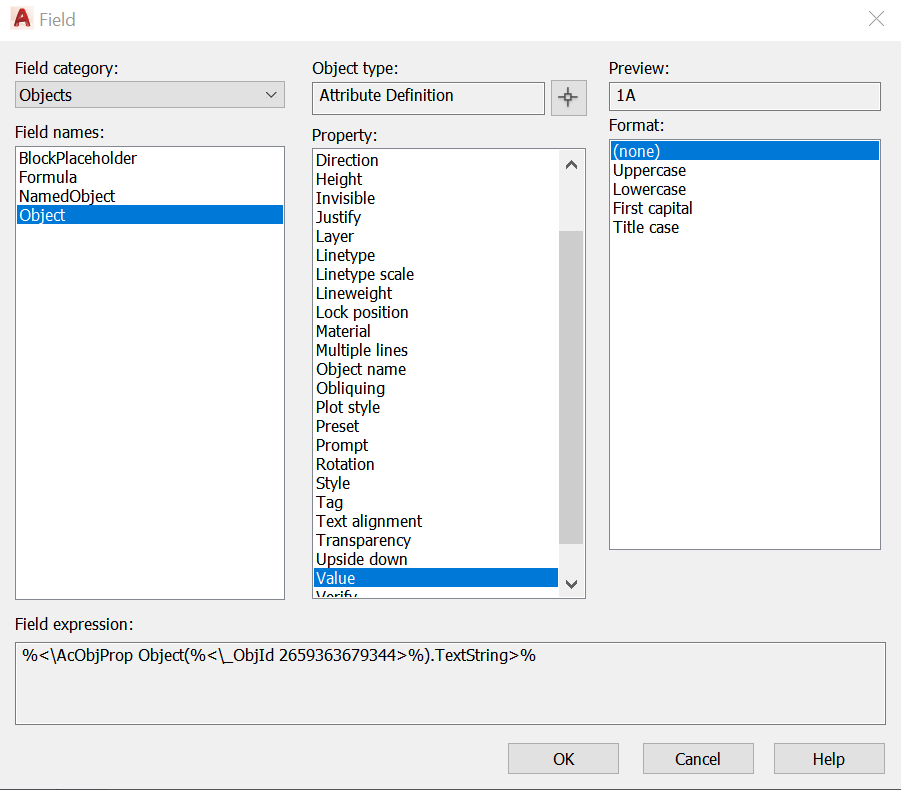Choose Linetype scale property
901x790 pixels.
(x=436, y=274)
